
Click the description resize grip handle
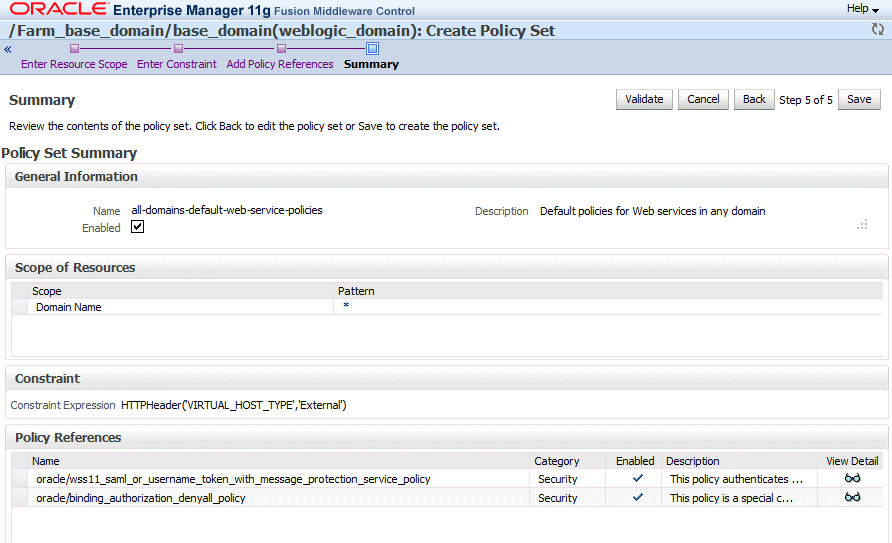pyautogui.click(x=862, y=225)
